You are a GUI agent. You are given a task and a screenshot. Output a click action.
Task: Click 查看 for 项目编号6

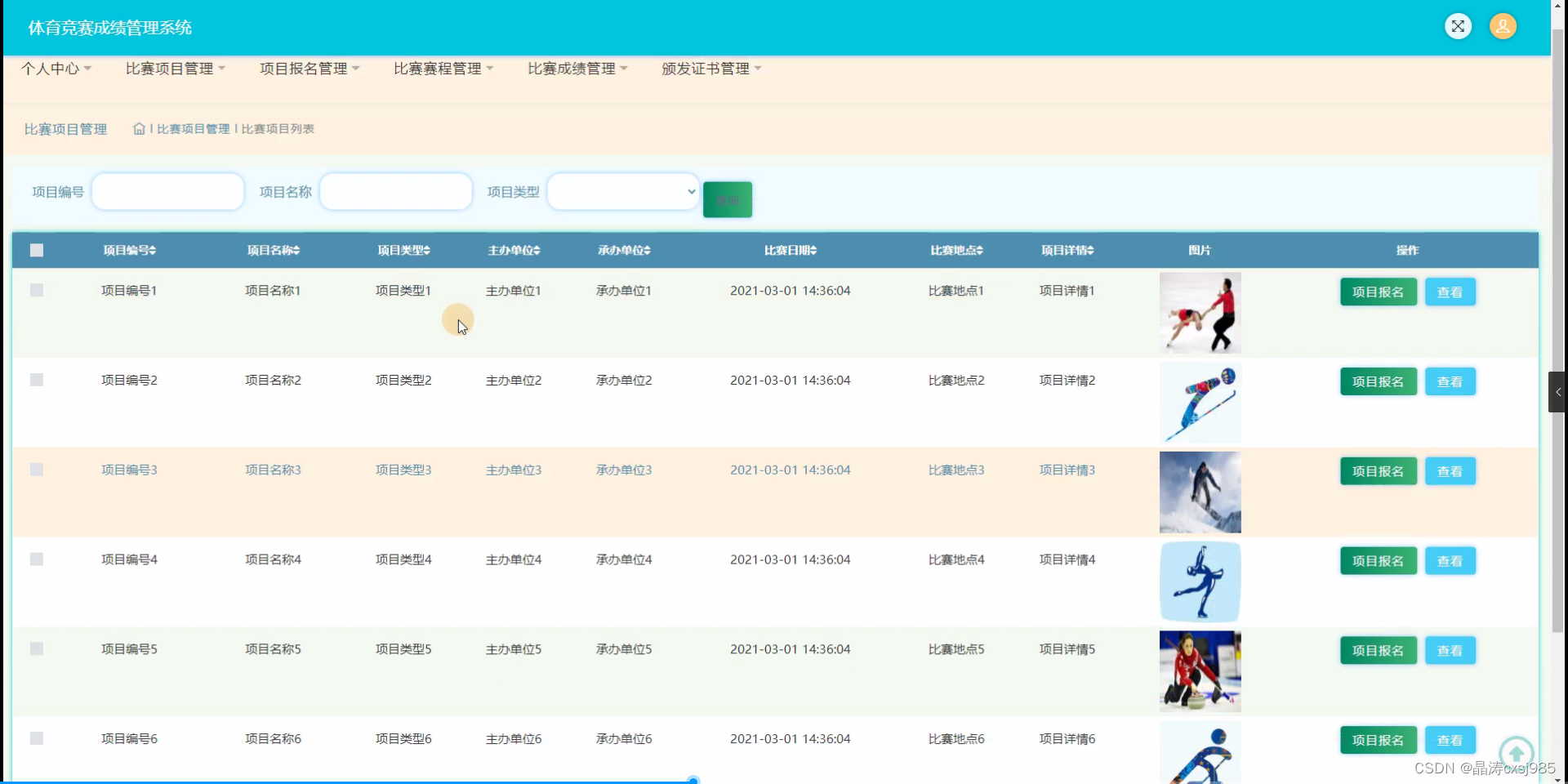click(1450, 741)
